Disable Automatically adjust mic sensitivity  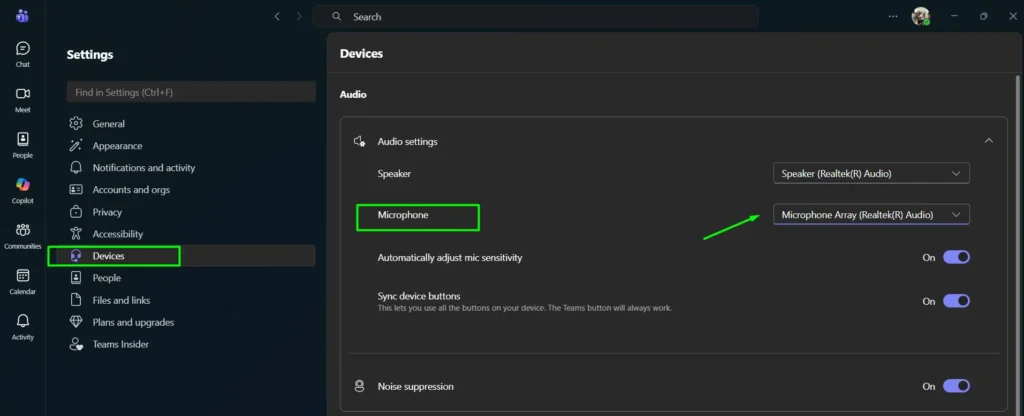click(956, 257)
